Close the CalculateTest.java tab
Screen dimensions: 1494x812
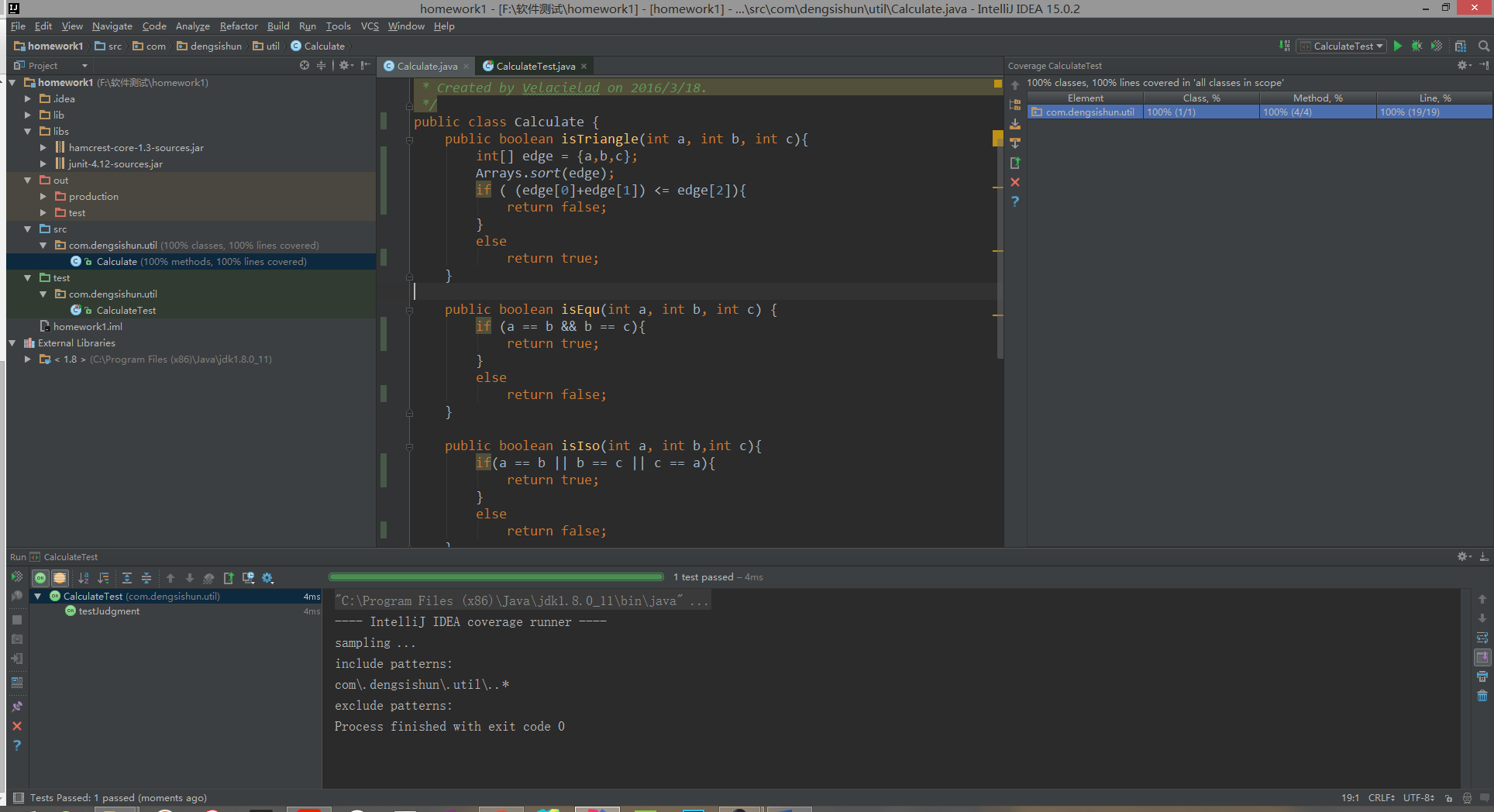pos(584,67)
